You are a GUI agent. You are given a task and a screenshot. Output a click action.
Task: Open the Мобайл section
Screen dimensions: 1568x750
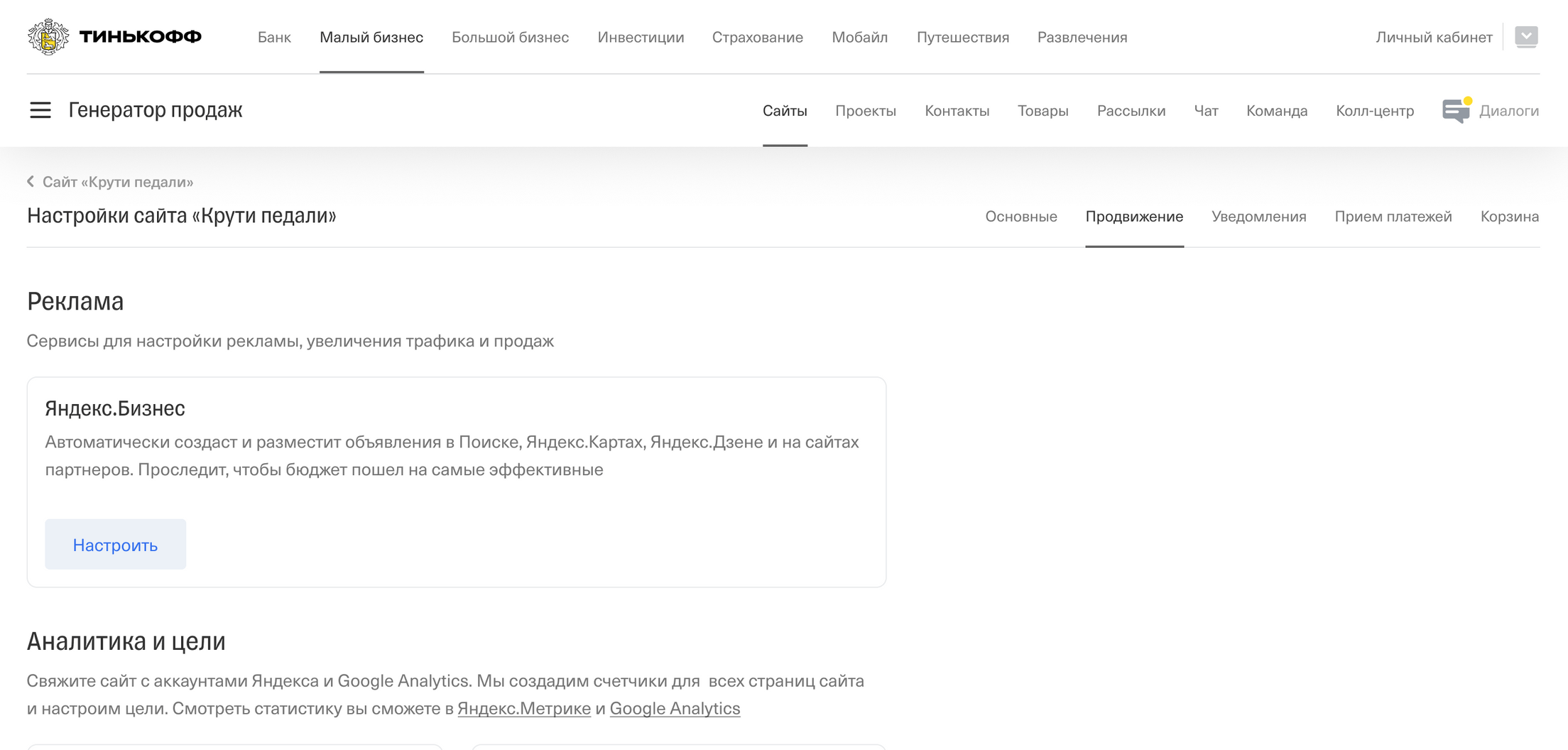click(860, 37)
